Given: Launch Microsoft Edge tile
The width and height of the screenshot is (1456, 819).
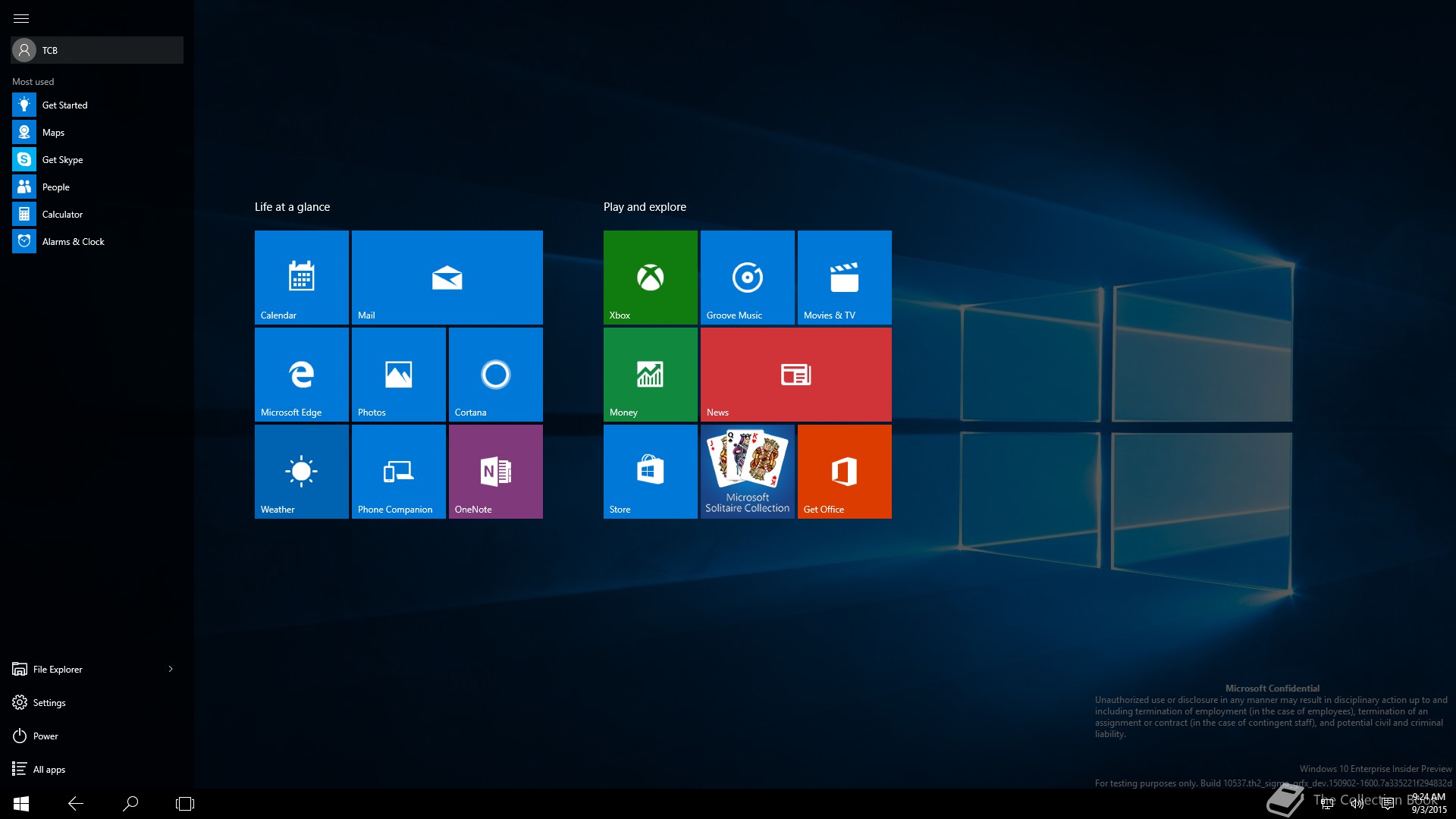Looking at the screenshot, I should pos(302,375).
